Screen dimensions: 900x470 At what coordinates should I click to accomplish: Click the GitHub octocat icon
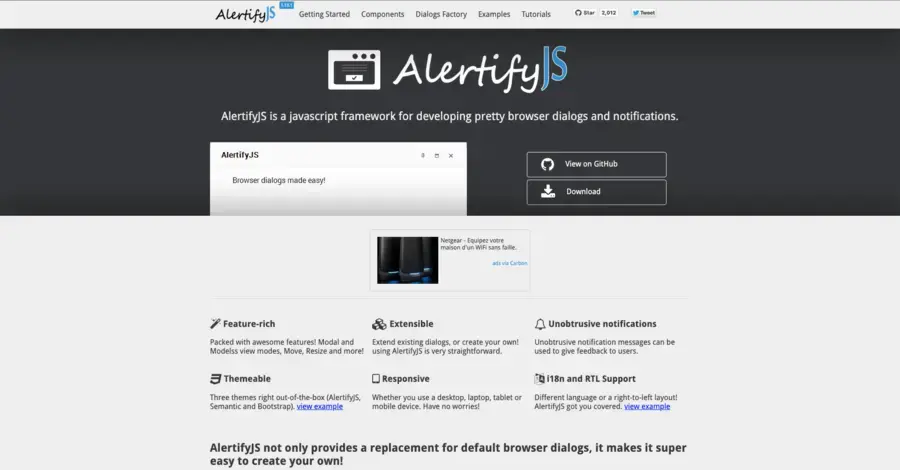click(548, 165)
